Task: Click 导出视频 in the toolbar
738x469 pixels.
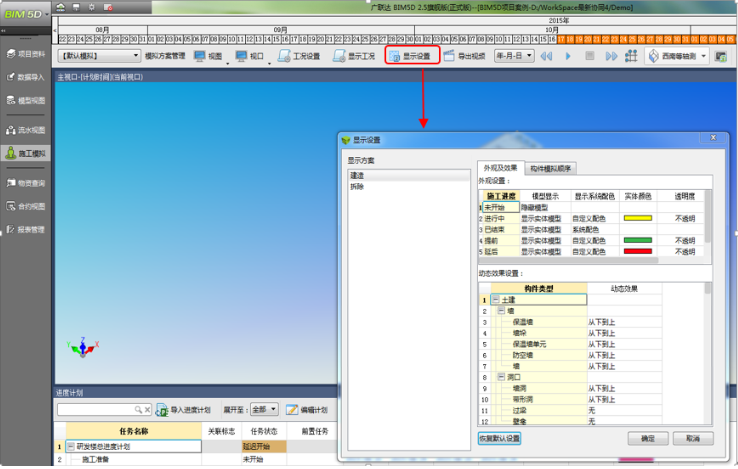Action: tap(465, 56)
